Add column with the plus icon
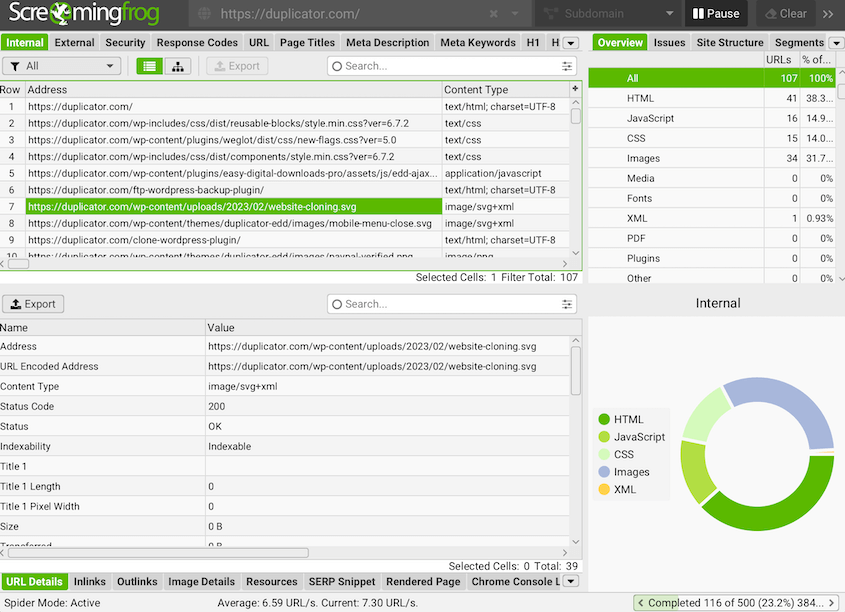The width and height of the screenshot is (845, 612). pyautogui.click(x=576, y=88)
